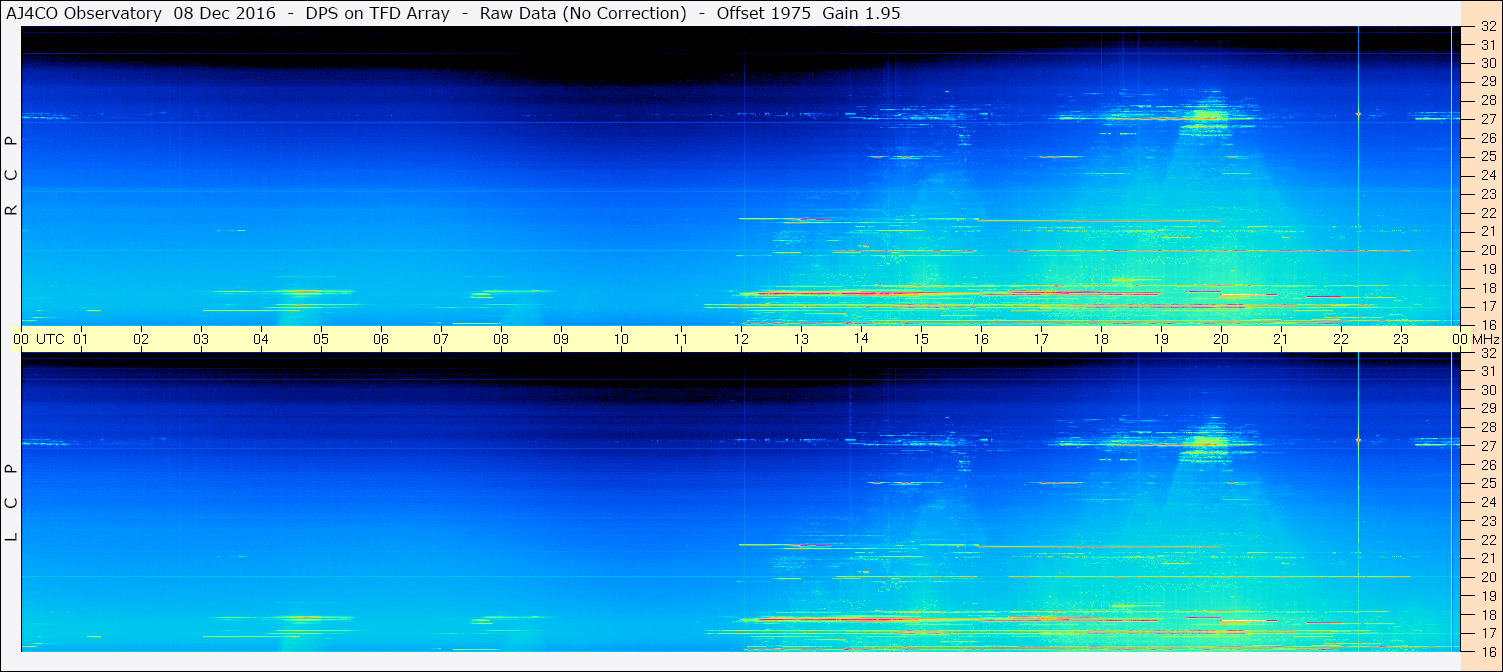Select hour marker 06 on UTC axis
This screenshot has width=1503, height=672.
(381, 339)
